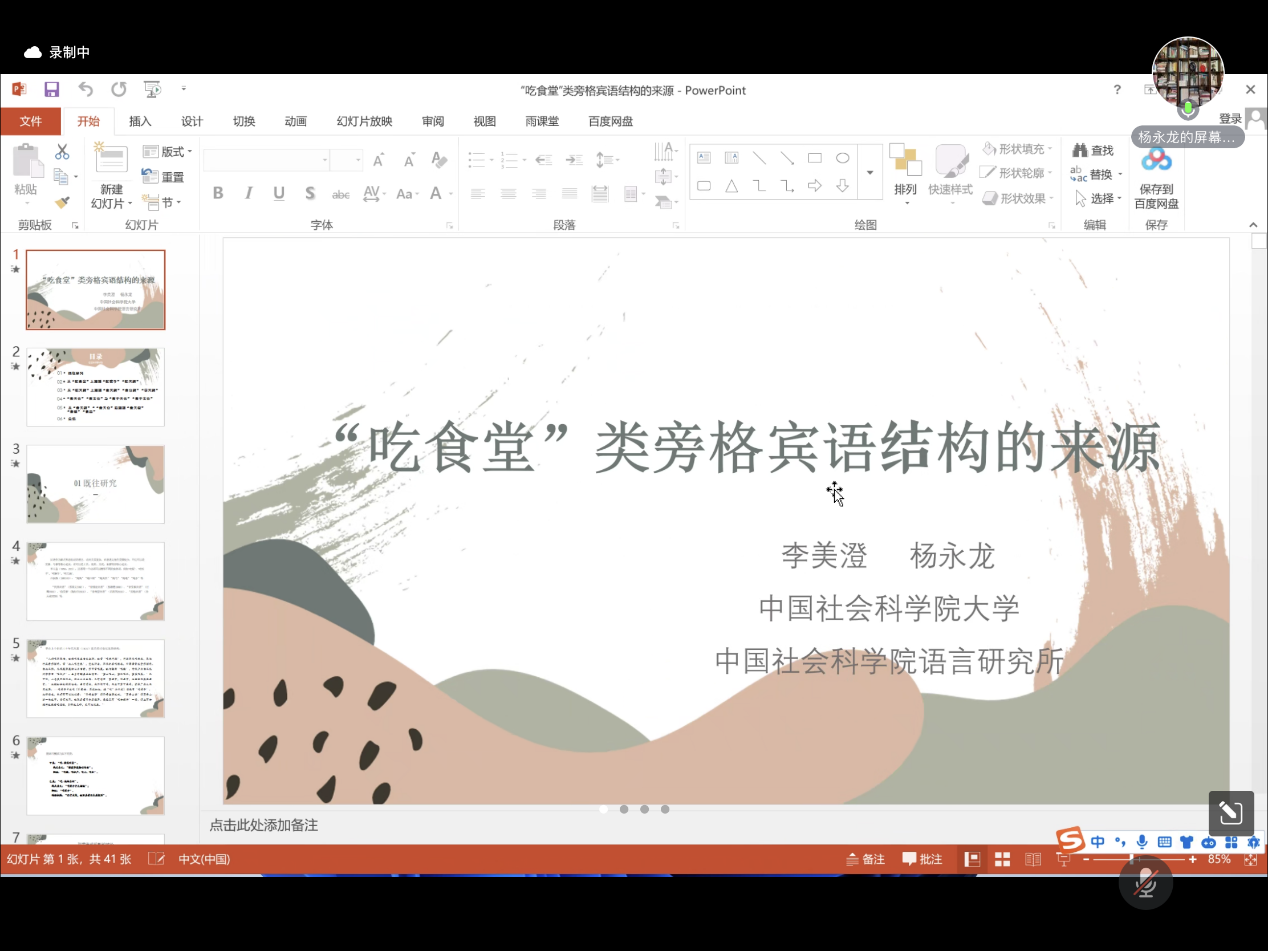Image resolution: width=1268 pixels, height=951 pixels.
Task: Click the Find binoculars button
Action: click(1092, 150)
